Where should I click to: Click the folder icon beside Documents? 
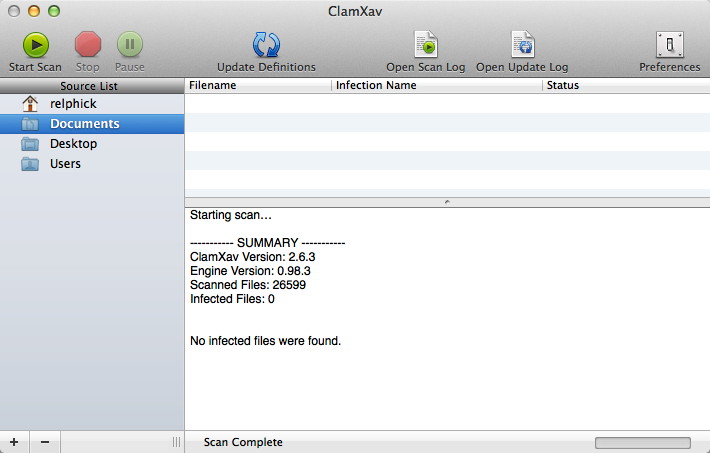[30, 124]
